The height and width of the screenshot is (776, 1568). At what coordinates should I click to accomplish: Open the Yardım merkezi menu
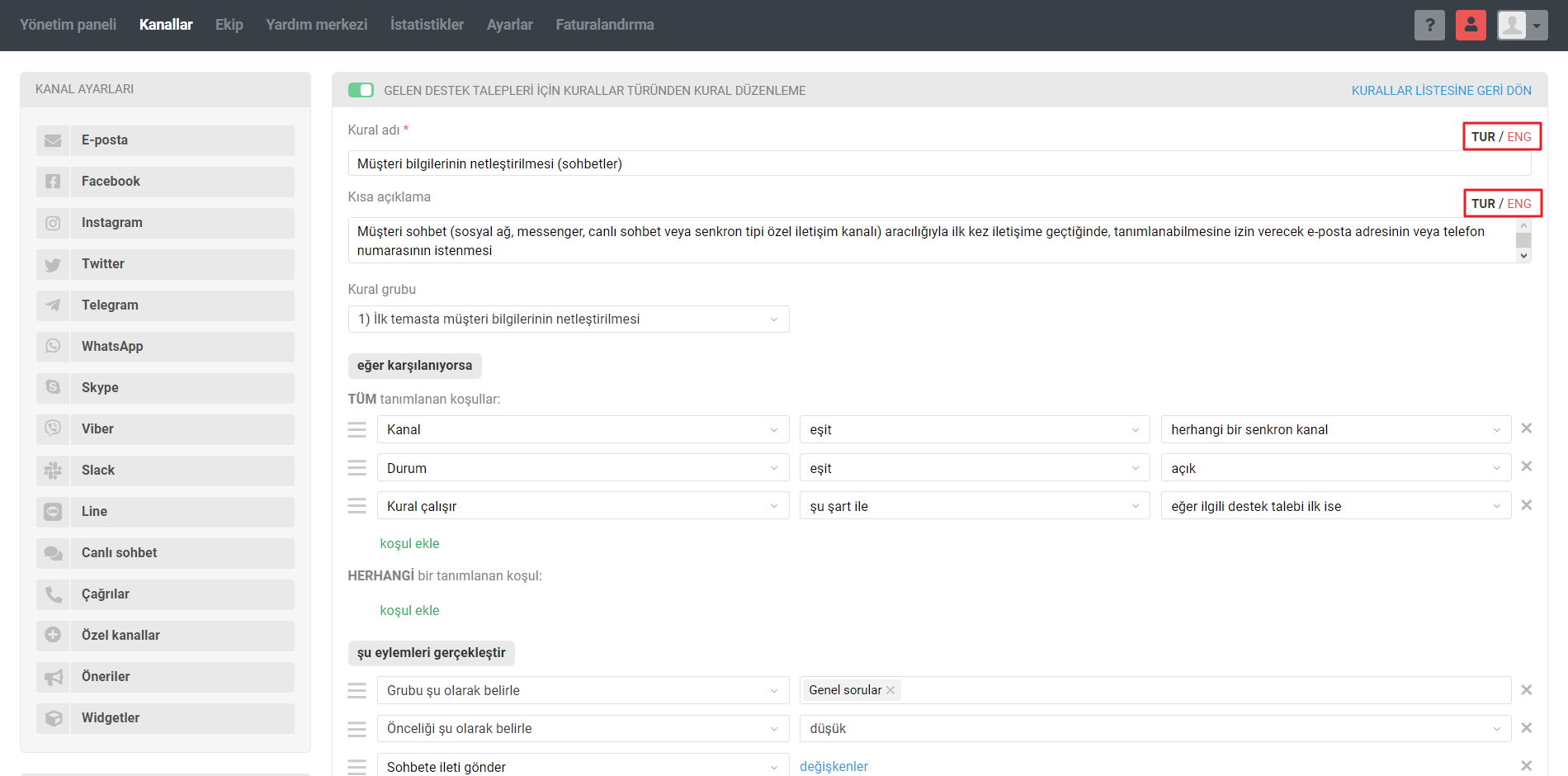coord(317,25)
